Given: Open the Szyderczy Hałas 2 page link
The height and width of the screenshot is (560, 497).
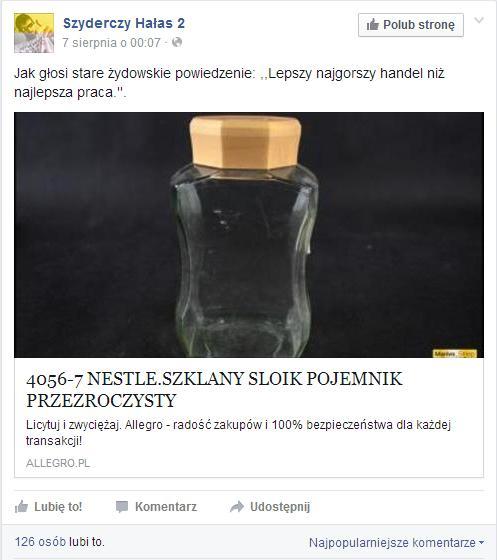Looking at the screenshot, I should [x=124, y=24].
